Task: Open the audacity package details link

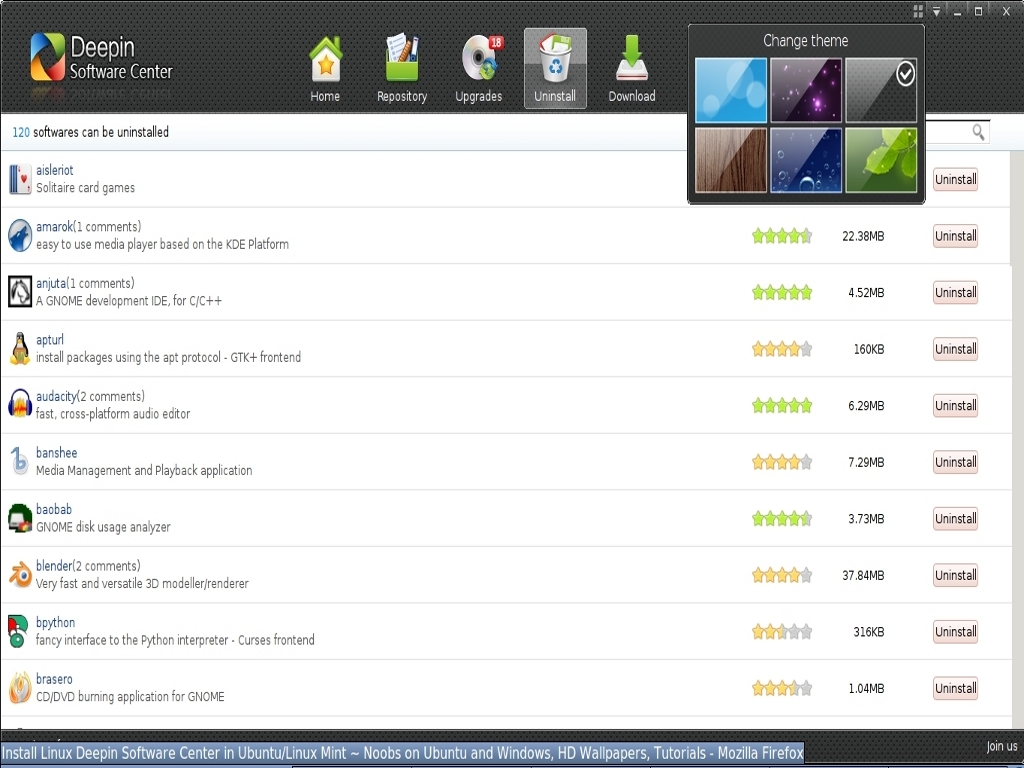Action: tap(56, 396)
